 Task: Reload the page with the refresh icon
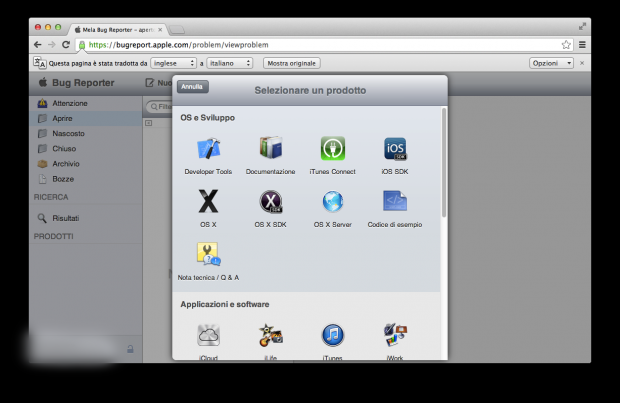coord(66,45)
